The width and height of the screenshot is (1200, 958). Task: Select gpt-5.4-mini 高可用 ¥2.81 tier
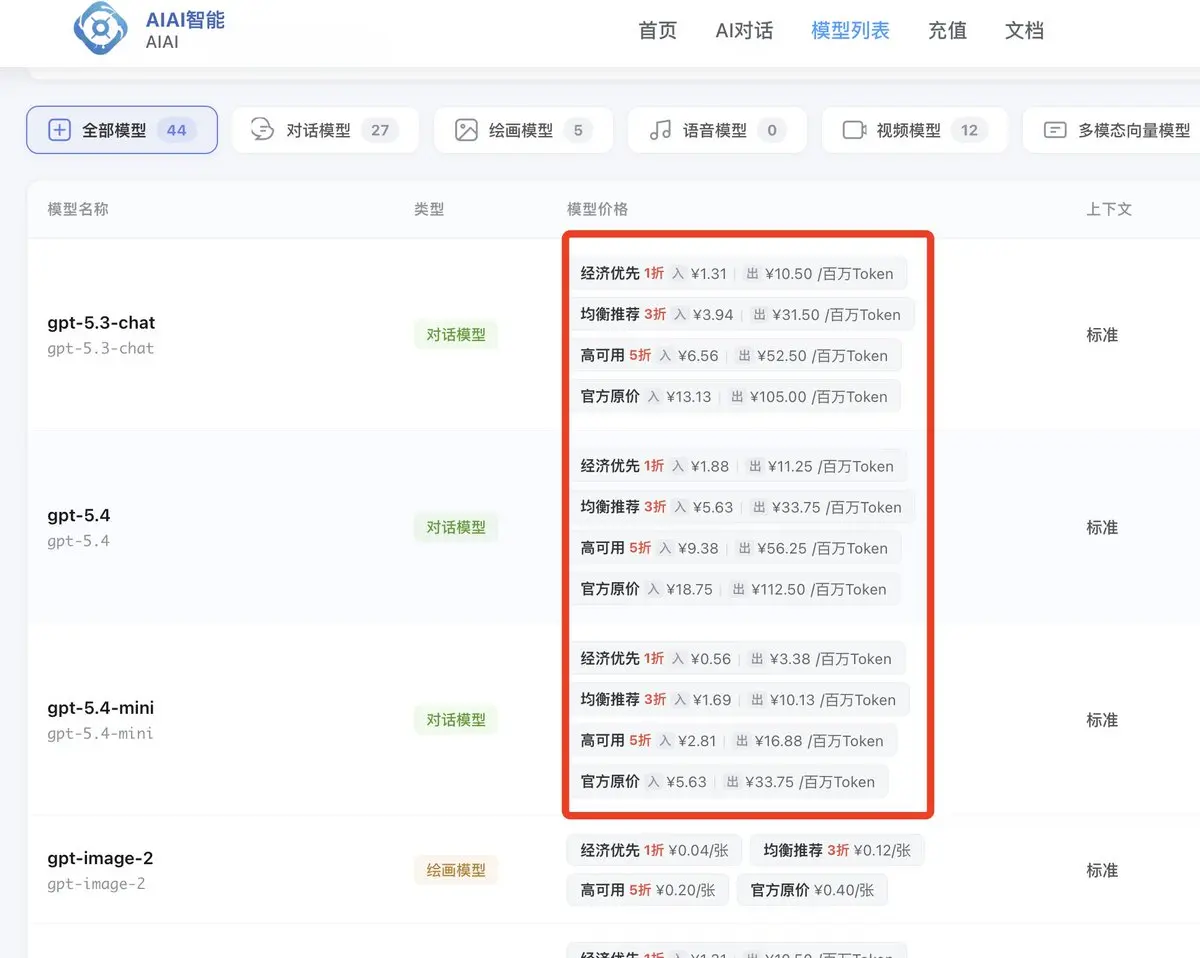click(732, 741)
